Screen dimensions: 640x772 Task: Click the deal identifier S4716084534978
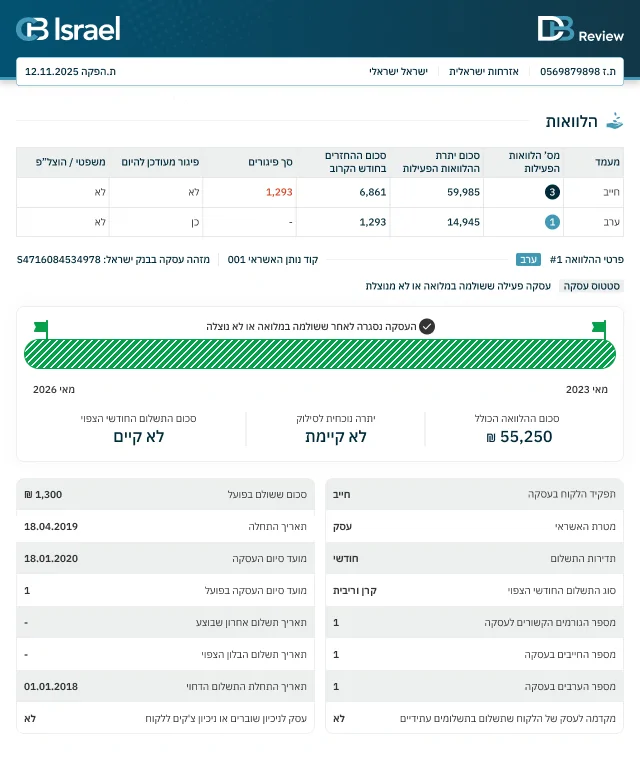[59, 259]
